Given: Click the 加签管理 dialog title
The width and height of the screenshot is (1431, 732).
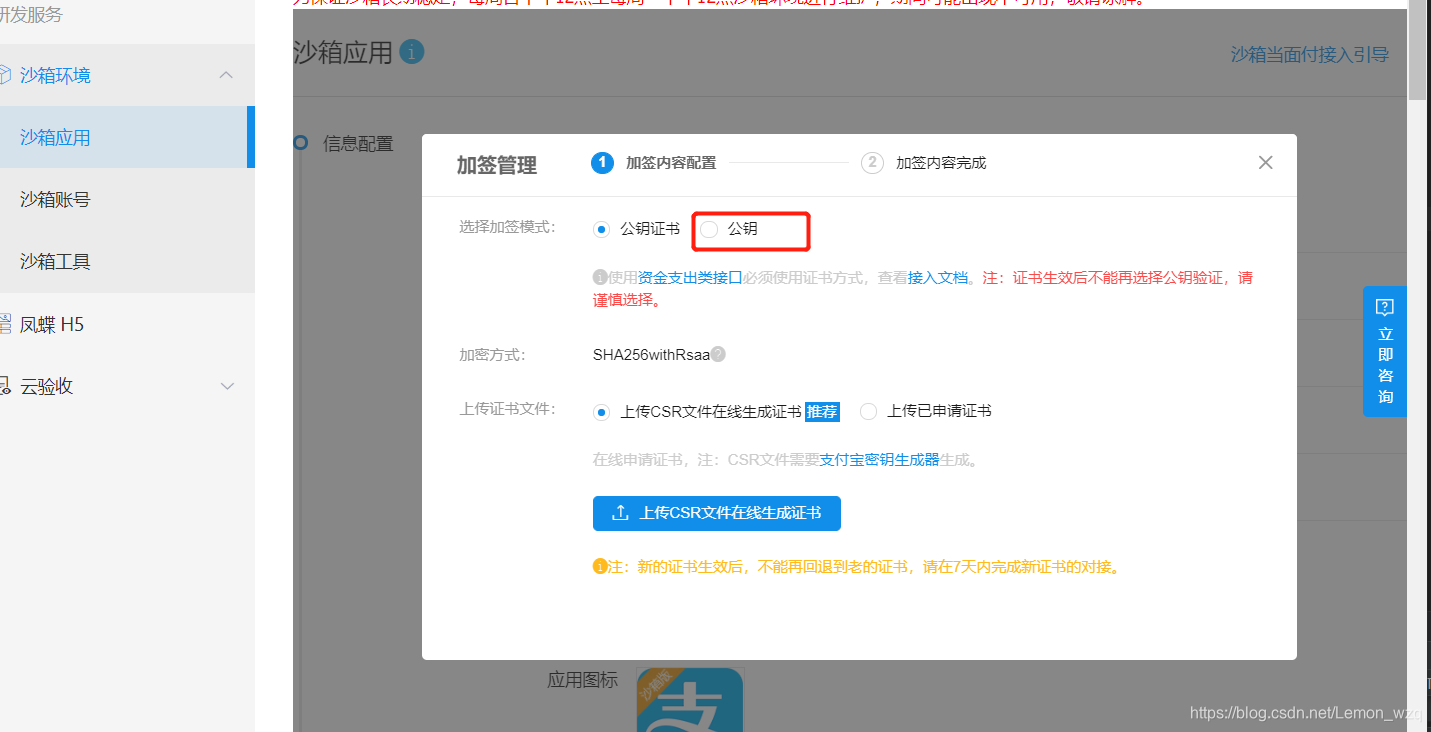Looking at the screenshot, I should [x=497, y=165].
